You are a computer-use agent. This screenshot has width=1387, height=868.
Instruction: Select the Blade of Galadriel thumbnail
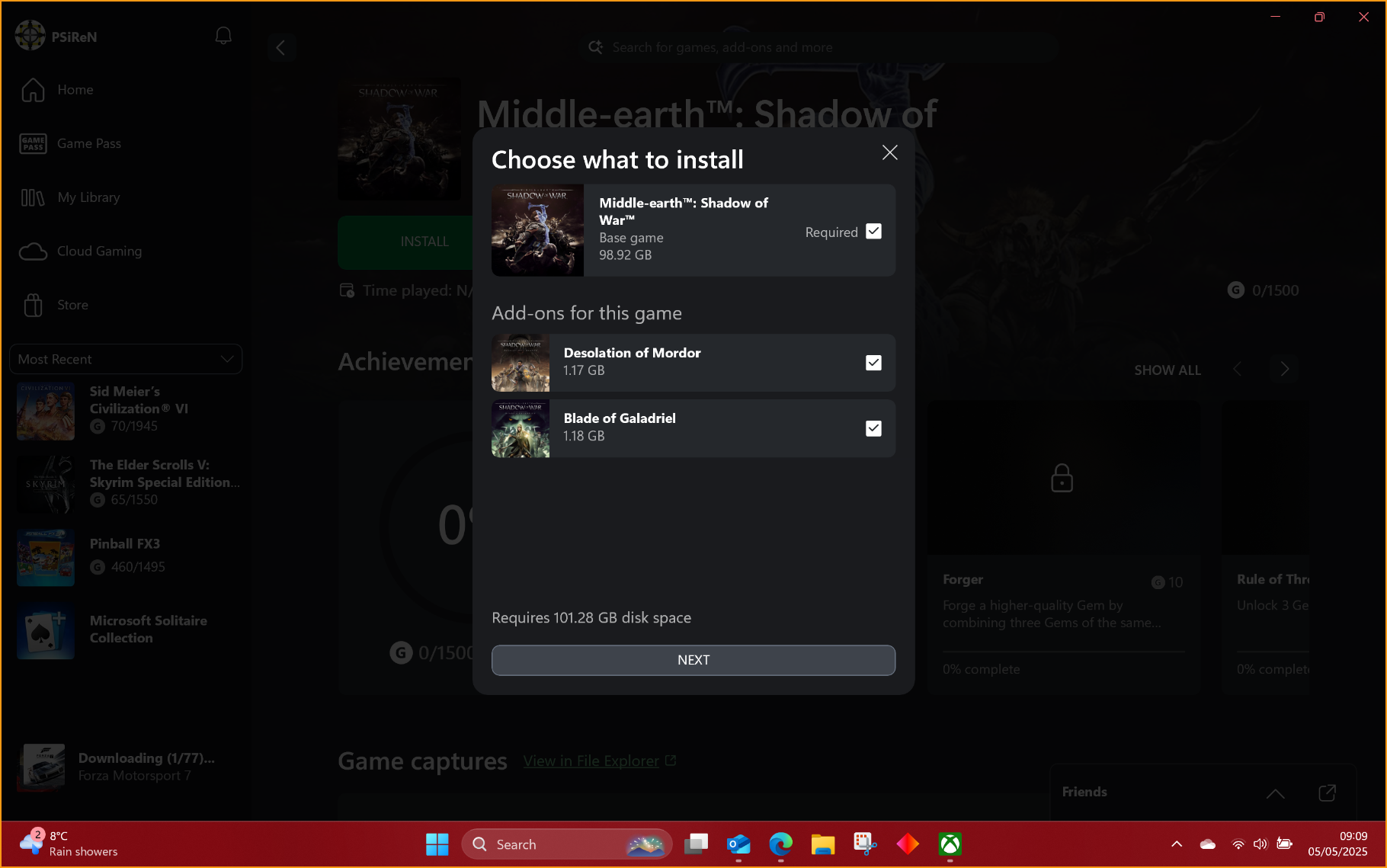click(x=521, y=428)
